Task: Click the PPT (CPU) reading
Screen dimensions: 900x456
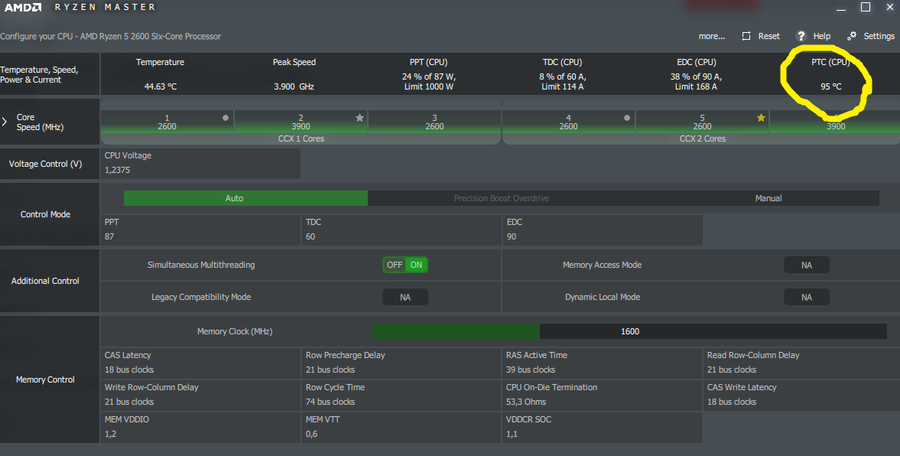Action: tap(428, 82)
